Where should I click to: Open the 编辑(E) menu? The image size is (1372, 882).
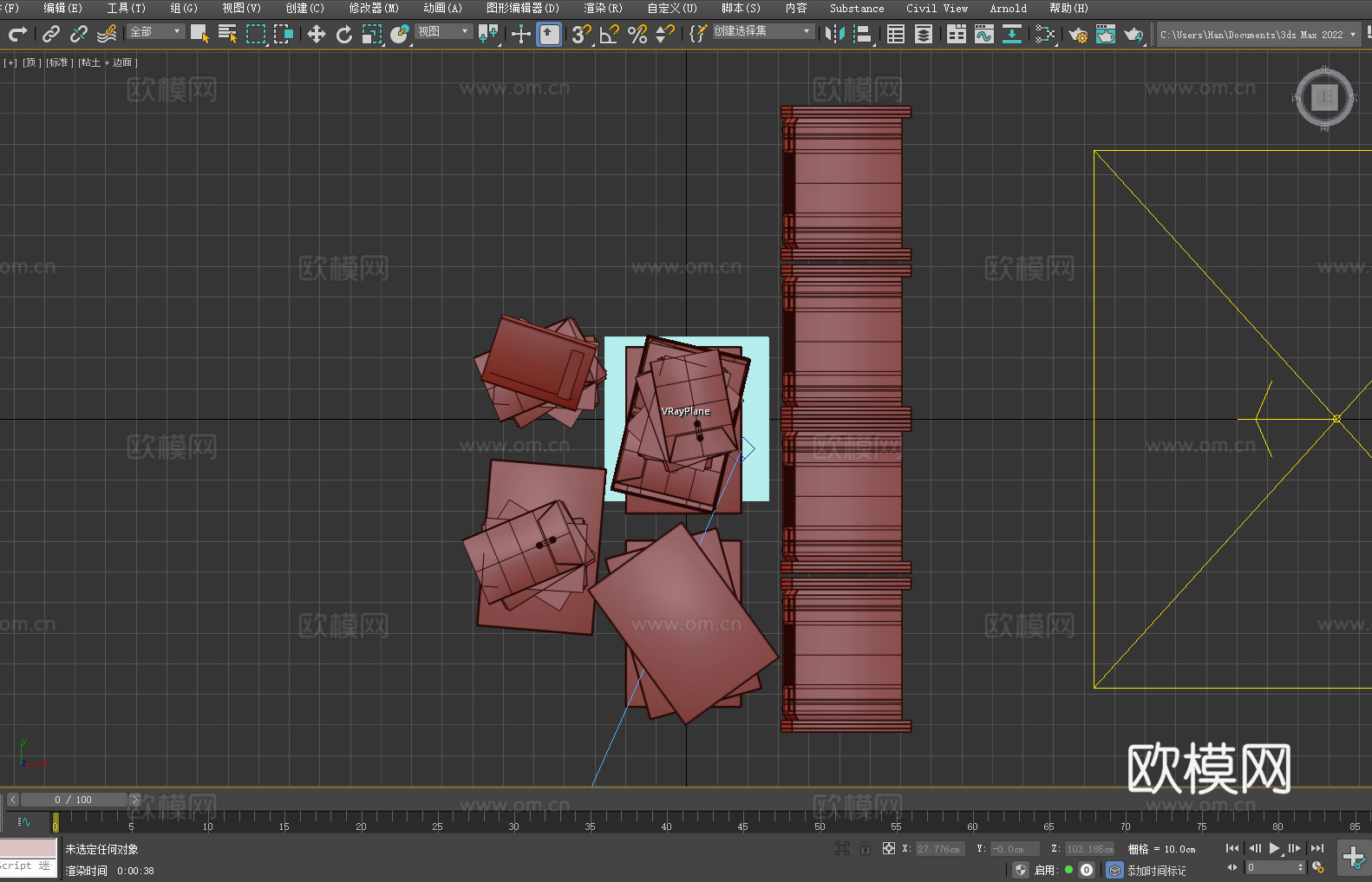62,8
